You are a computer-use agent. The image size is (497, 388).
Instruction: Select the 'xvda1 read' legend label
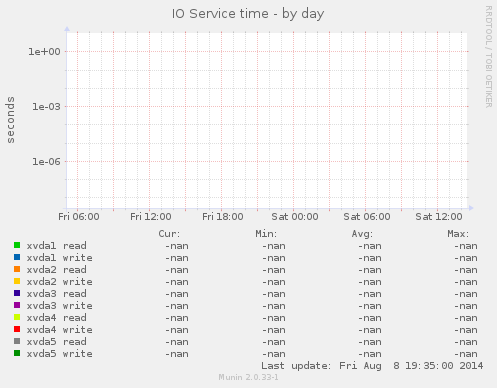[57, 246]
